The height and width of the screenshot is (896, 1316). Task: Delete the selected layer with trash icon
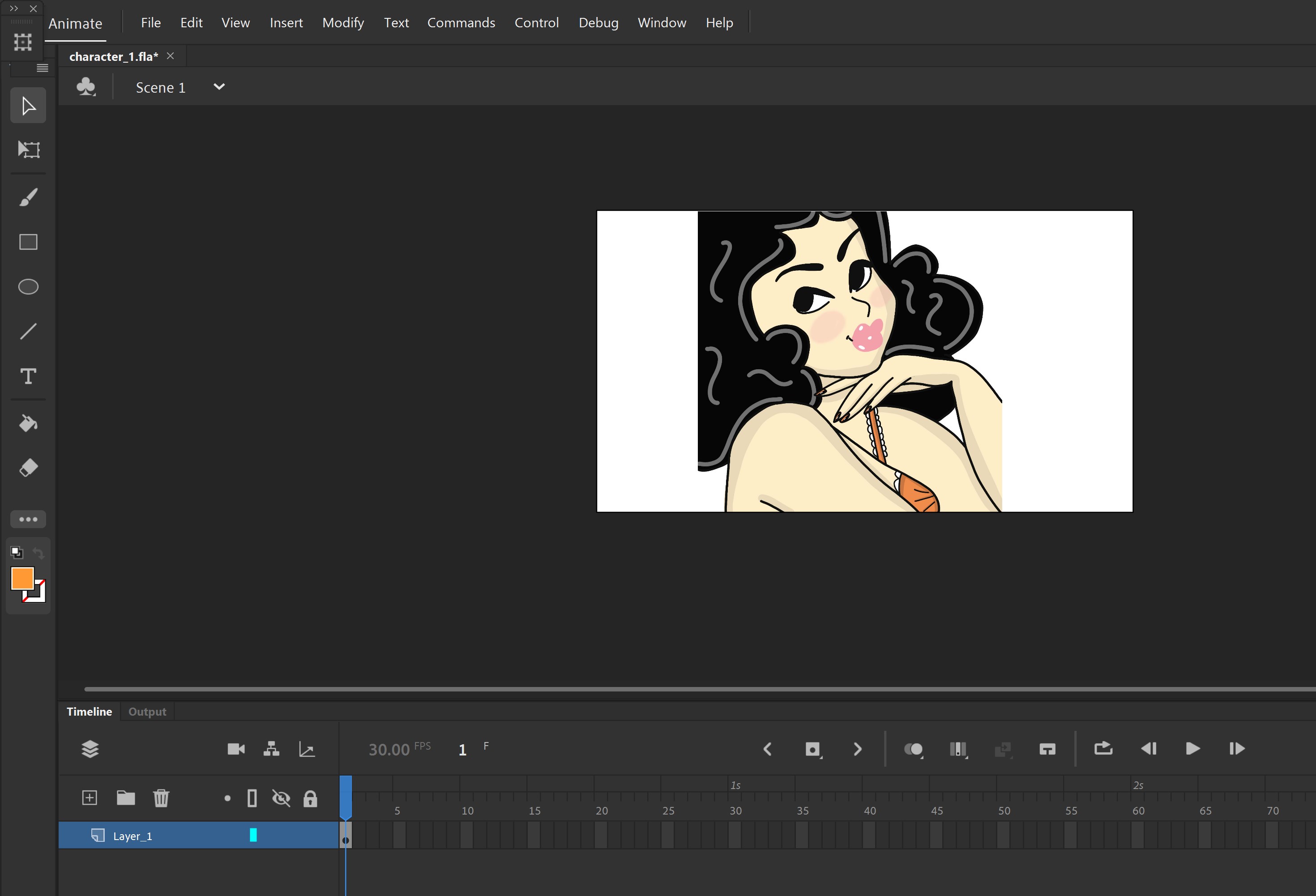pyautogui.click(x=161, y=798)
